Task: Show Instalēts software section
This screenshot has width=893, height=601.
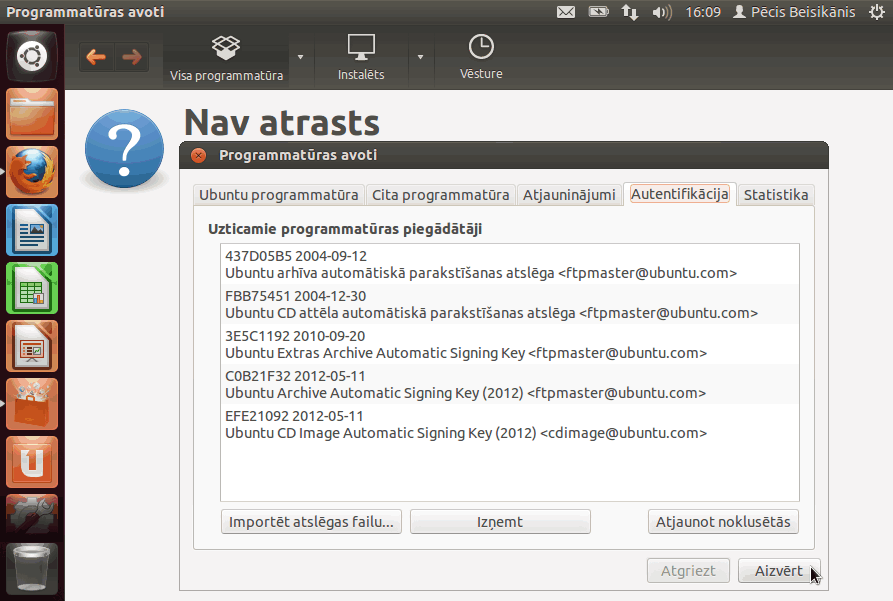Action: 361,57
